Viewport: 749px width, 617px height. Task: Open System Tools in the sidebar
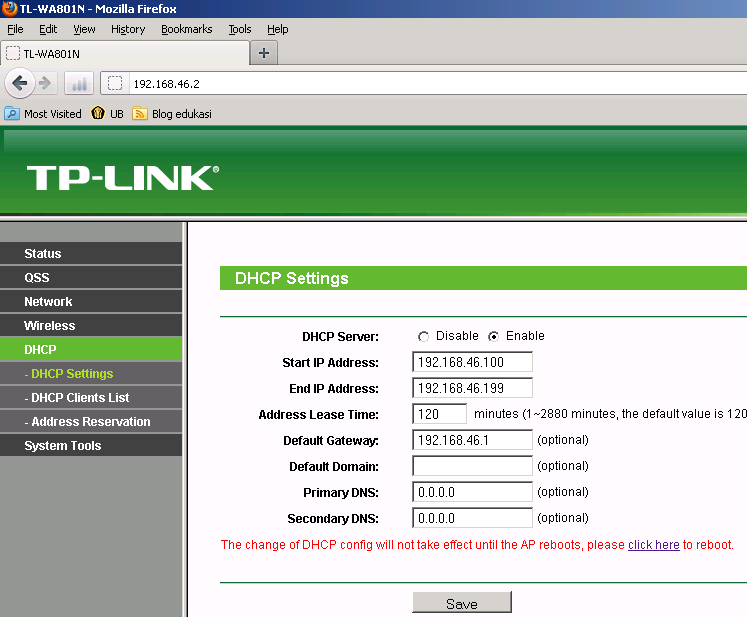pos(91,446)
